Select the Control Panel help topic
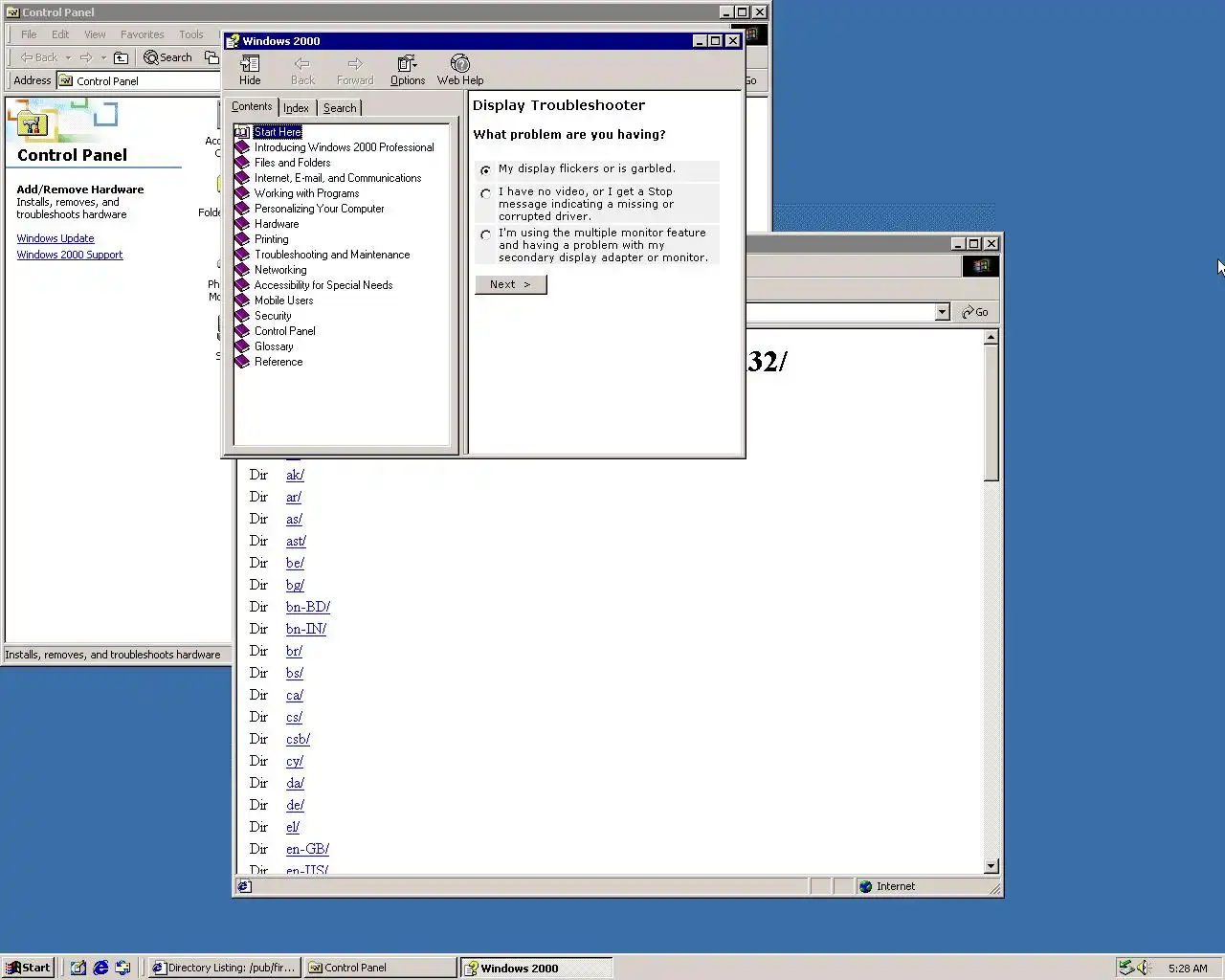1225x980 pixels. click(284, 331)
